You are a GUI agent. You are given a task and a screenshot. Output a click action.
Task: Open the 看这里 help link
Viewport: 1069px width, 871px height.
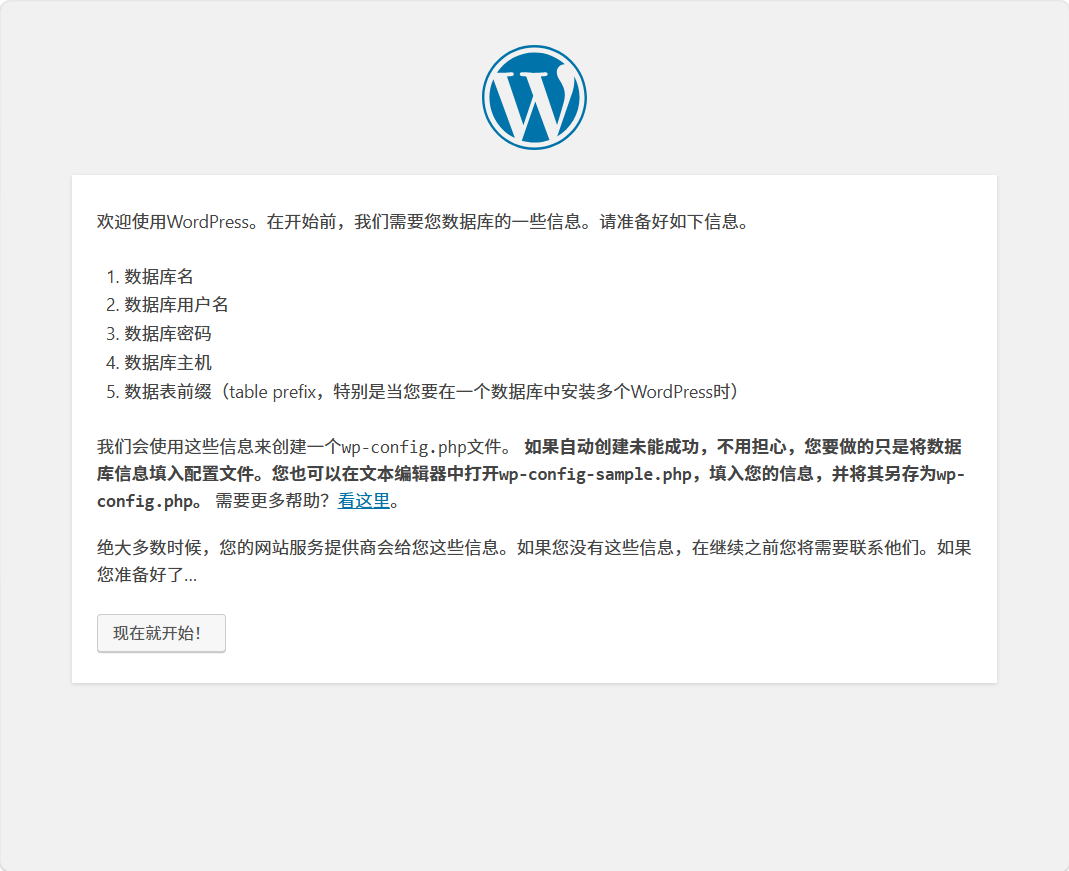pyautogui.click(x=364, y=501)
